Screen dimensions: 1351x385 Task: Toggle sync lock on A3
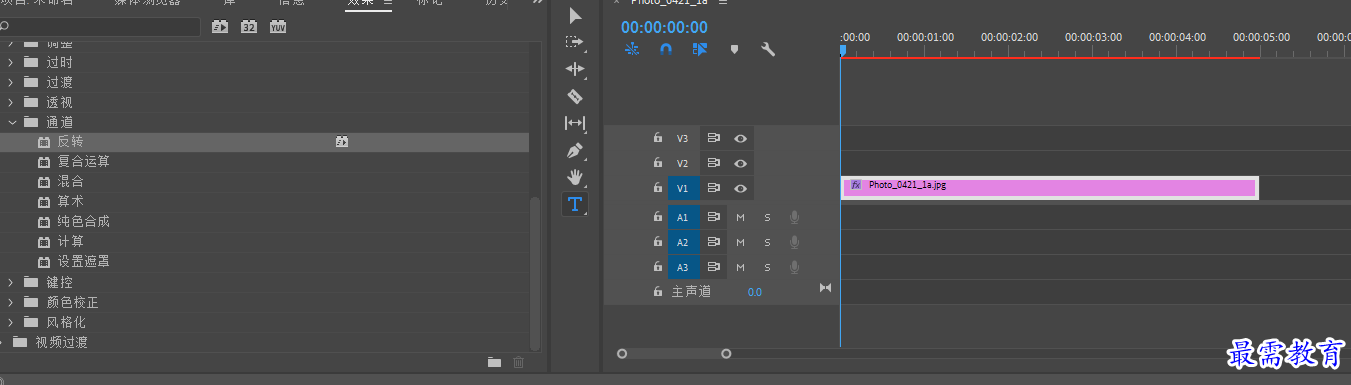click(714, 268)
